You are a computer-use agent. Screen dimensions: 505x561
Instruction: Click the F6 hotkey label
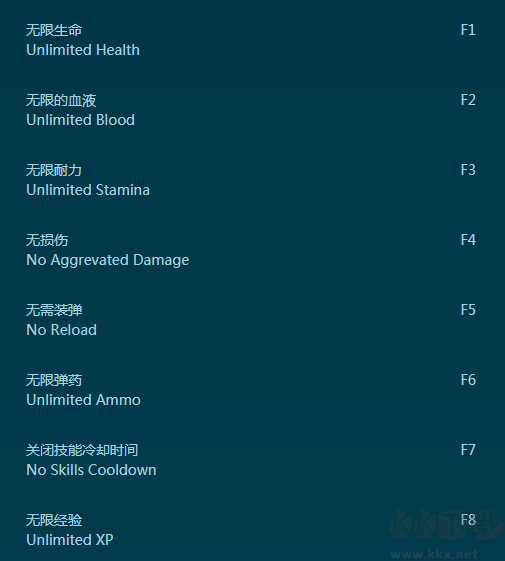pos(468,380)
